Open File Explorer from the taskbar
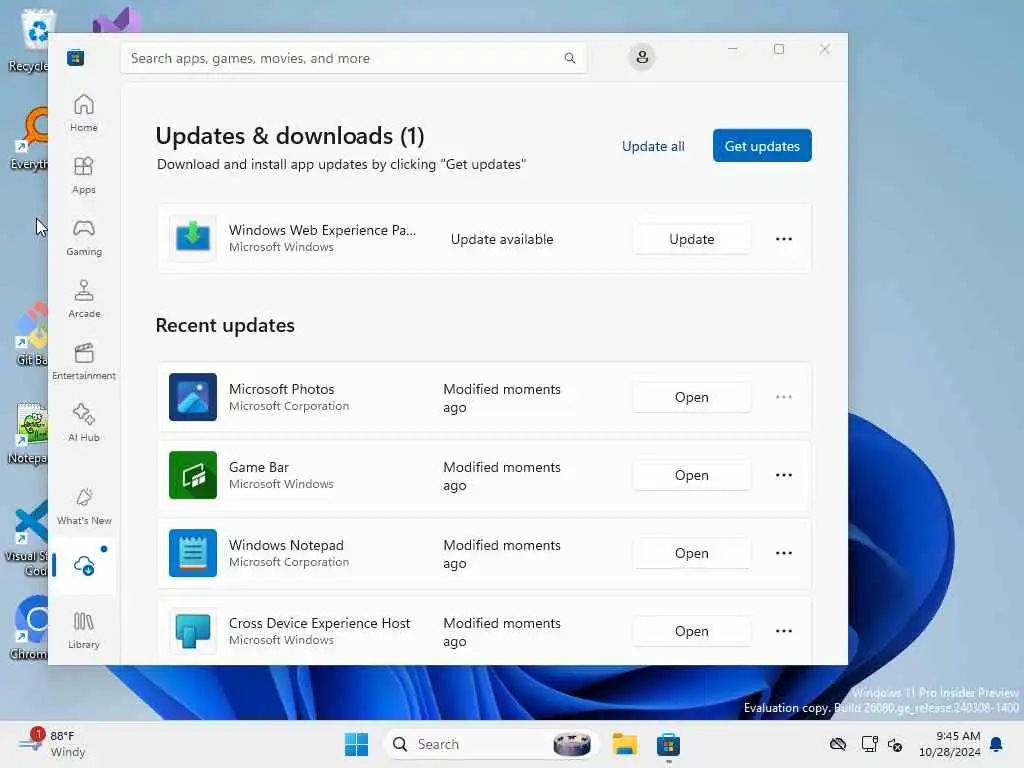 [x=624, y=744]
